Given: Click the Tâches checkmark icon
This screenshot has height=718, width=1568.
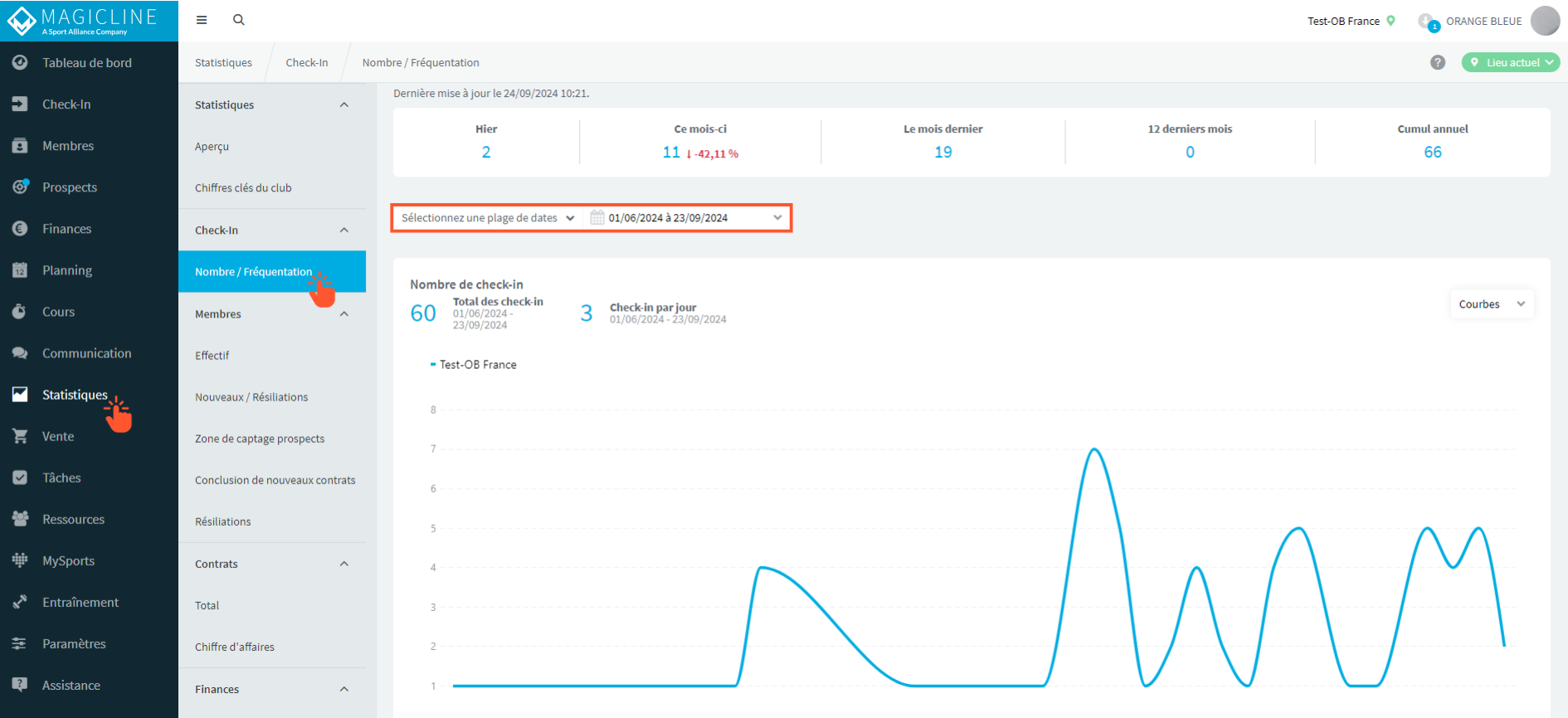Looking at the screenshot, I should [20, 478].
